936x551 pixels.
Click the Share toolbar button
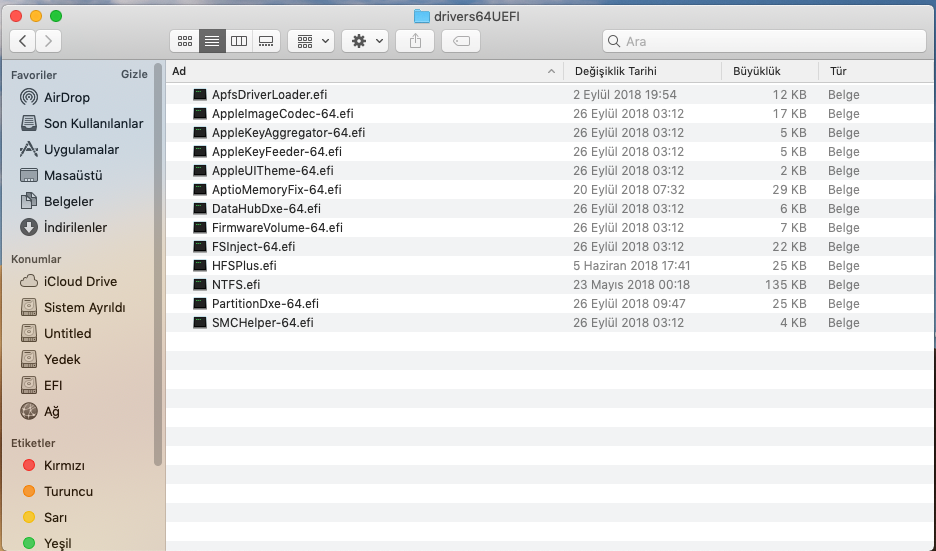(415, 41)
